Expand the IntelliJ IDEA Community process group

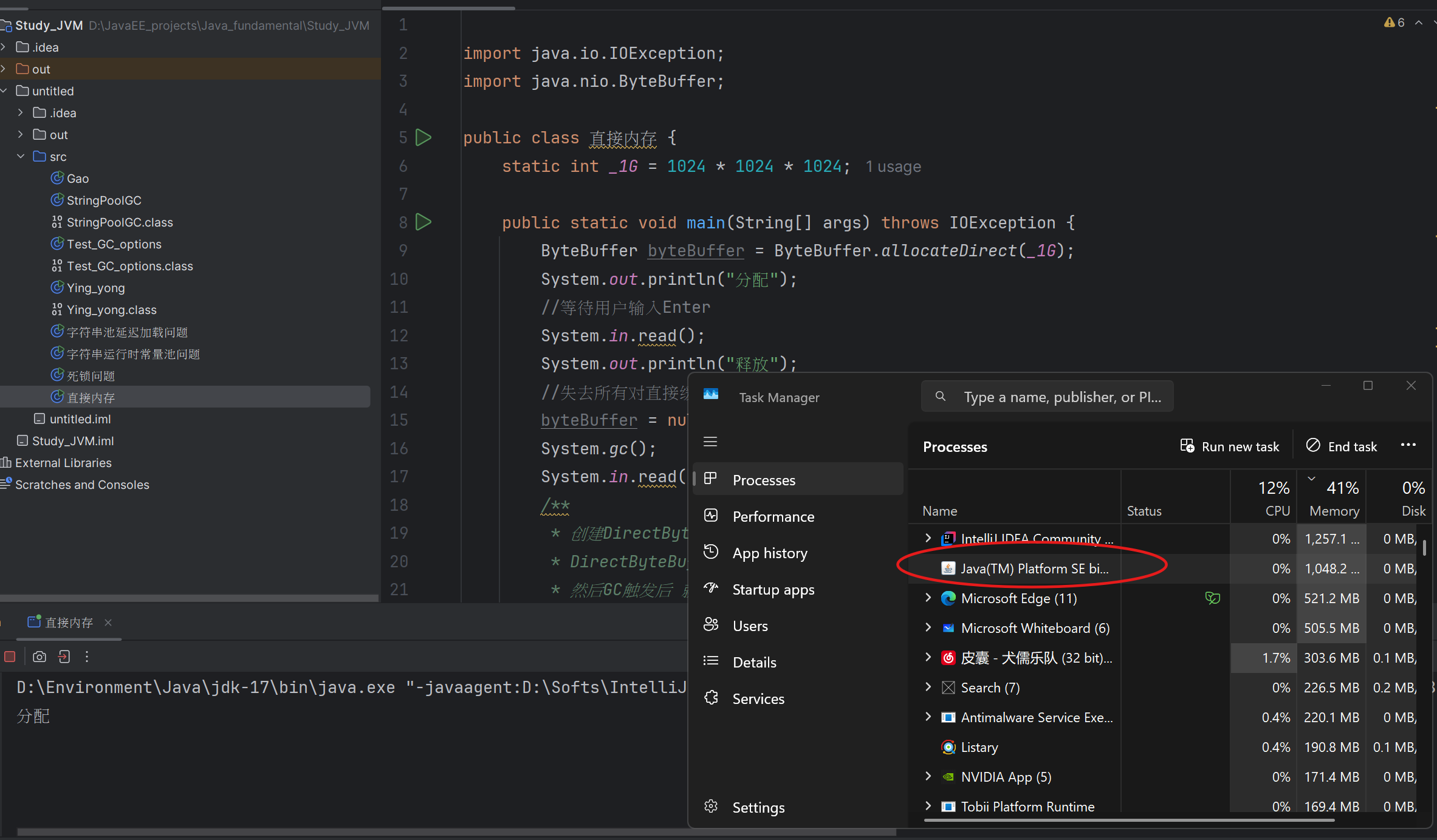(x=928, y=538)
